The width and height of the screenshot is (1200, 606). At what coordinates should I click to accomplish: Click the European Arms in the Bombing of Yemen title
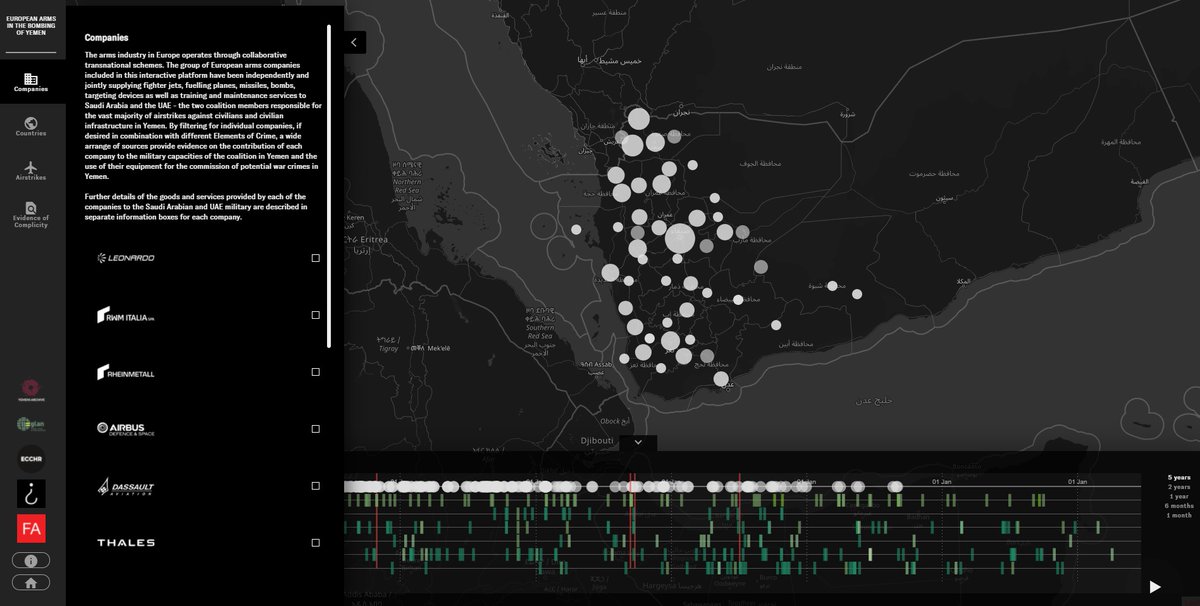31,25
